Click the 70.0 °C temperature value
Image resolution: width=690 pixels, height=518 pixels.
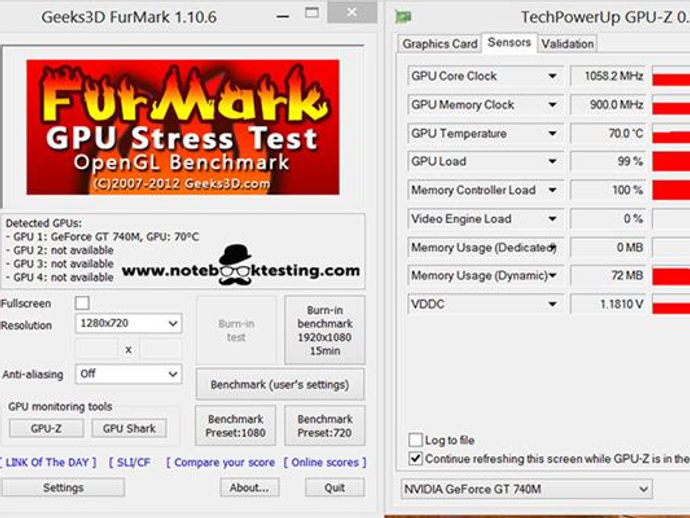pyautogui.click(x=608, y=133)
